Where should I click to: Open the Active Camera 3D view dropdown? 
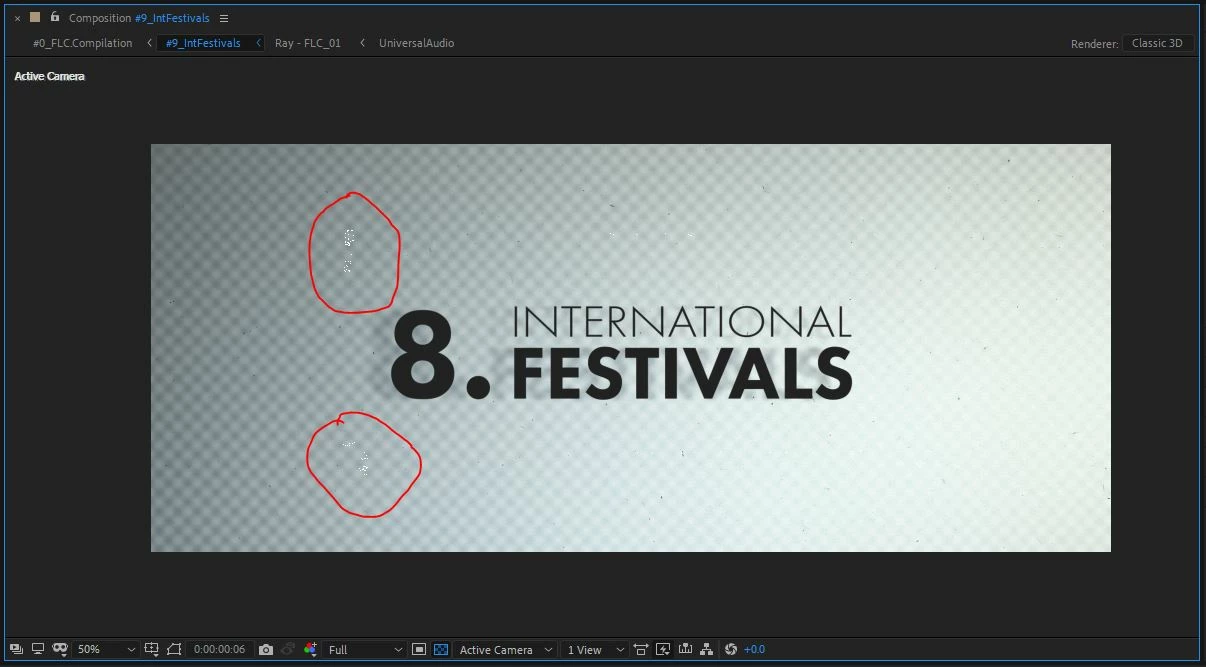pos(505,649)
